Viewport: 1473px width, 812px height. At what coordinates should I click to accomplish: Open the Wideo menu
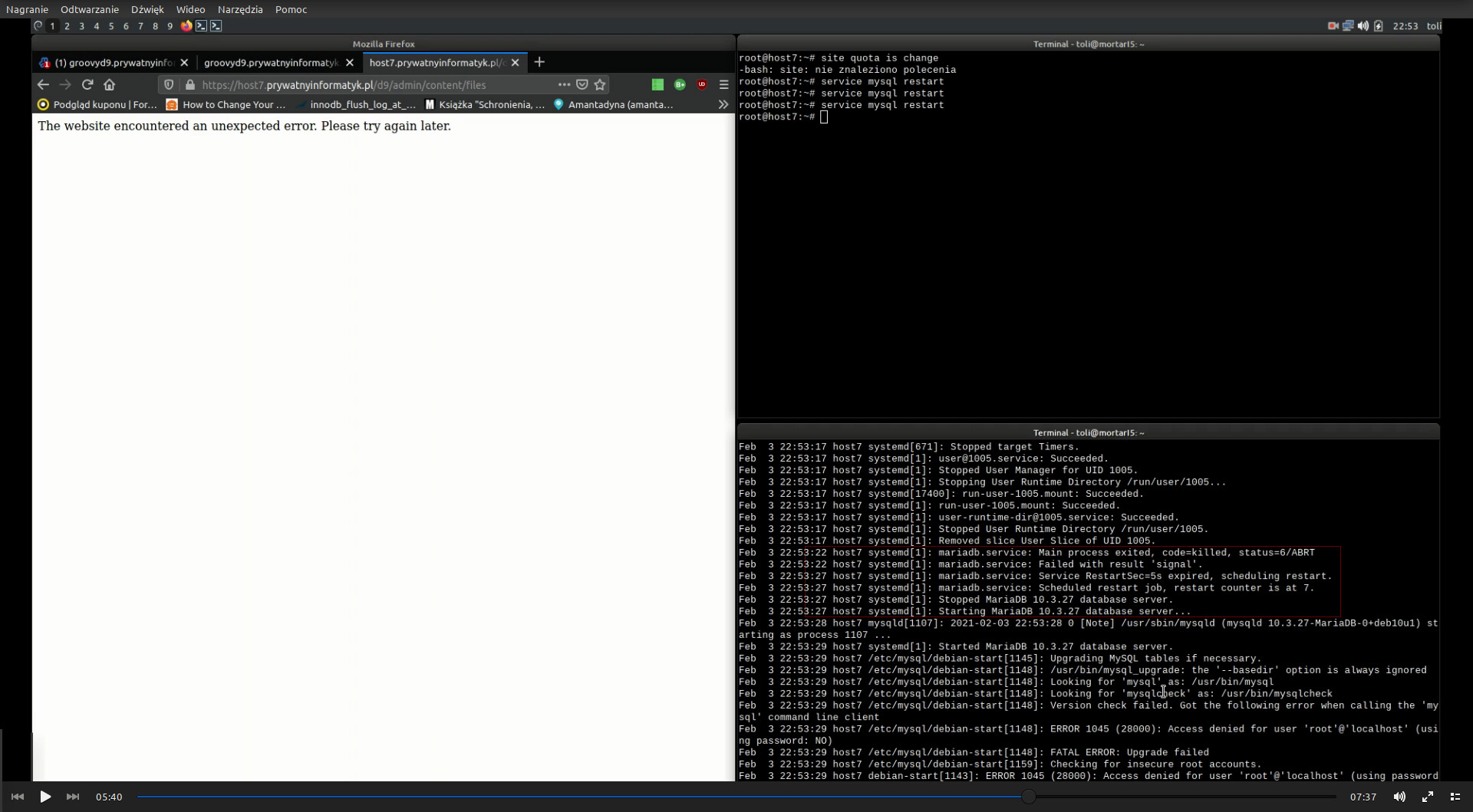[190, 9]
